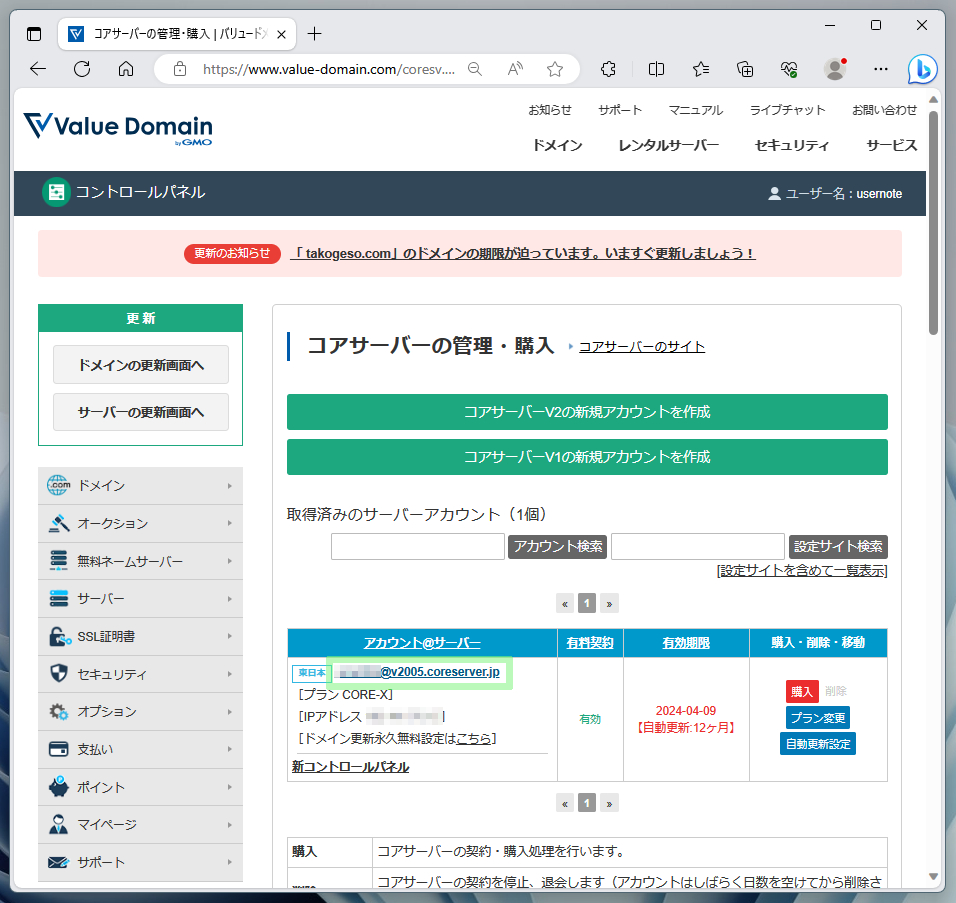
Task: Expand the オークション sidebar arrow
Action: (x=230, y=523)
